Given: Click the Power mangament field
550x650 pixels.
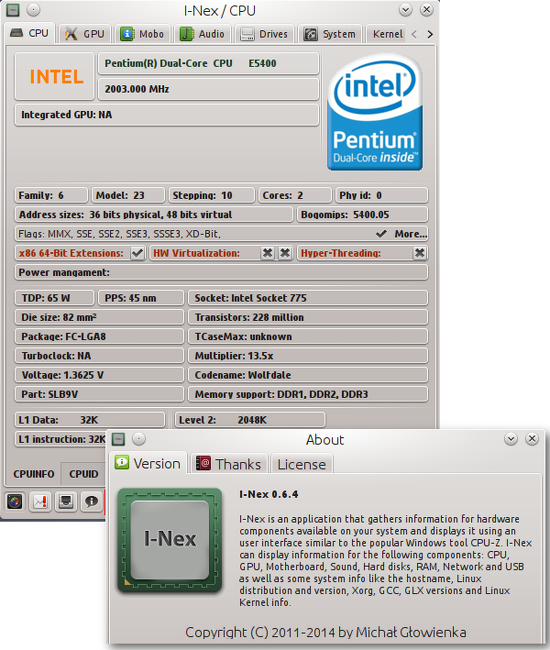Looking at the screenshot, I should click(221, 272).
